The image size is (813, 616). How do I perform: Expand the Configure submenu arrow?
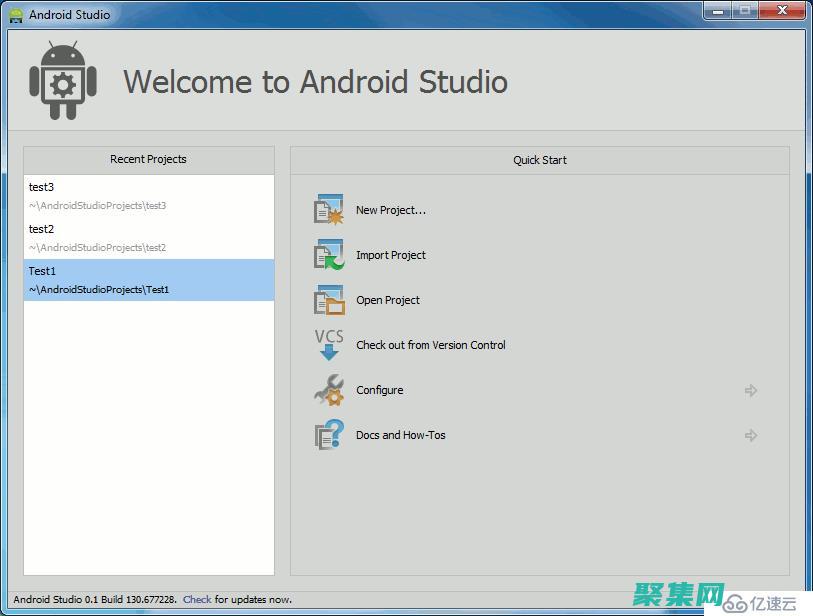tap(751, 391)
